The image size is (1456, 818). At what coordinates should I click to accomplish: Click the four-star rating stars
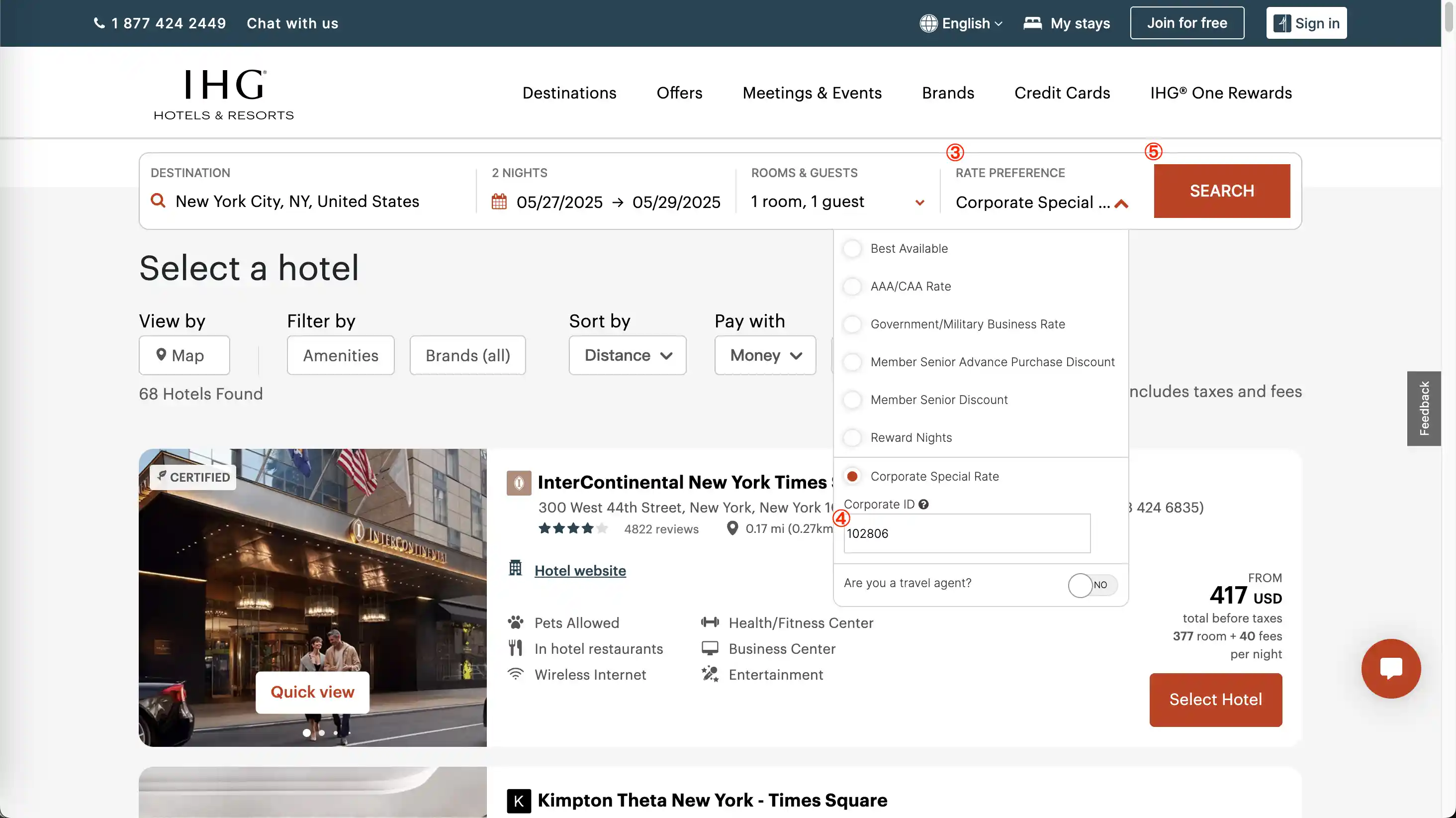572,528
